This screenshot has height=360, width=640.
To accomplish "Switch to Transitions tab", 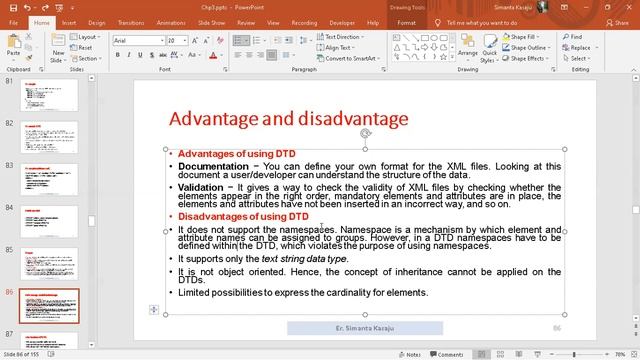I will [131, 23].
